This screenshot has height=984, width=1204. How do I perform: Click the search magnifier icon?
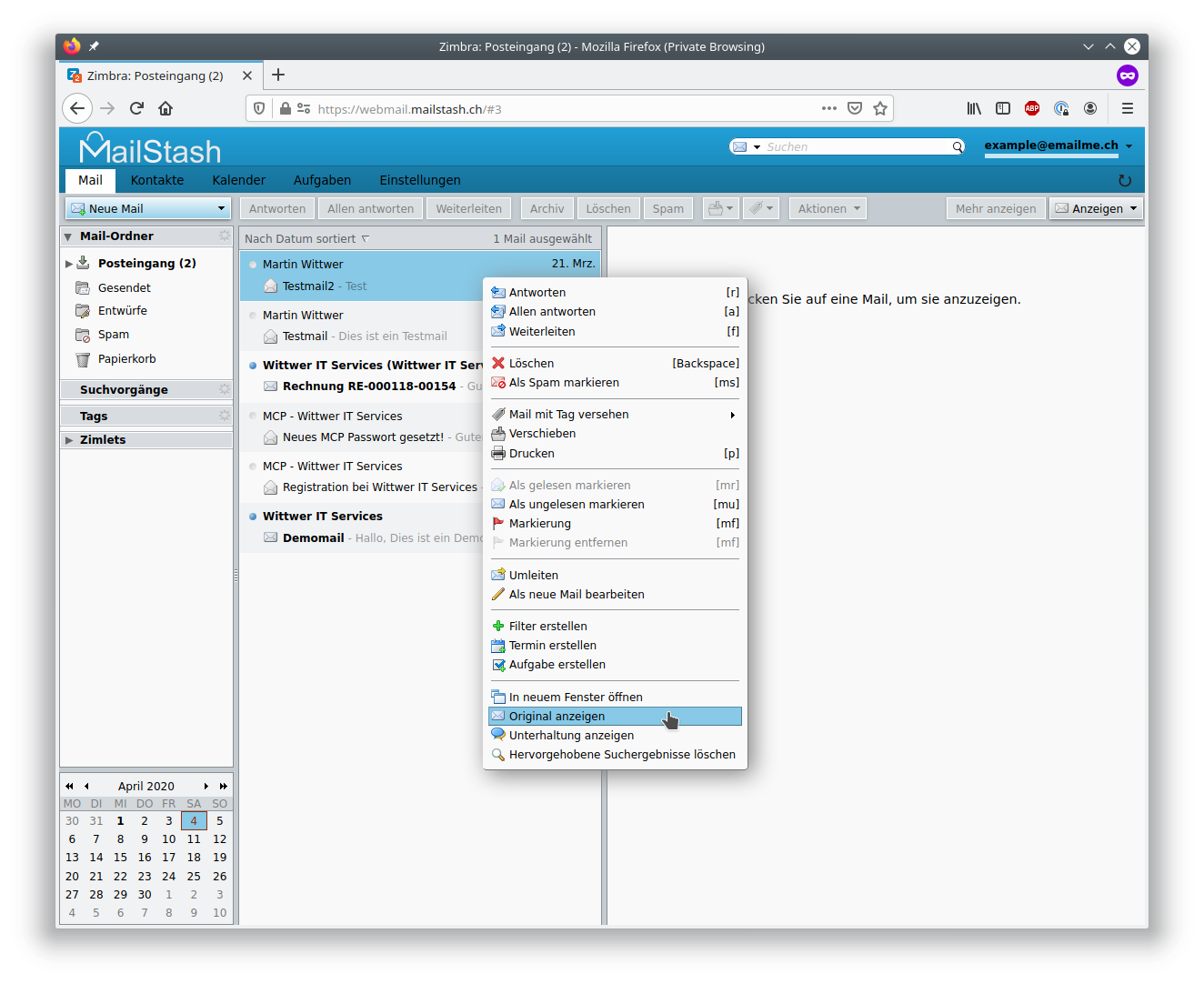tap(957, 146)
